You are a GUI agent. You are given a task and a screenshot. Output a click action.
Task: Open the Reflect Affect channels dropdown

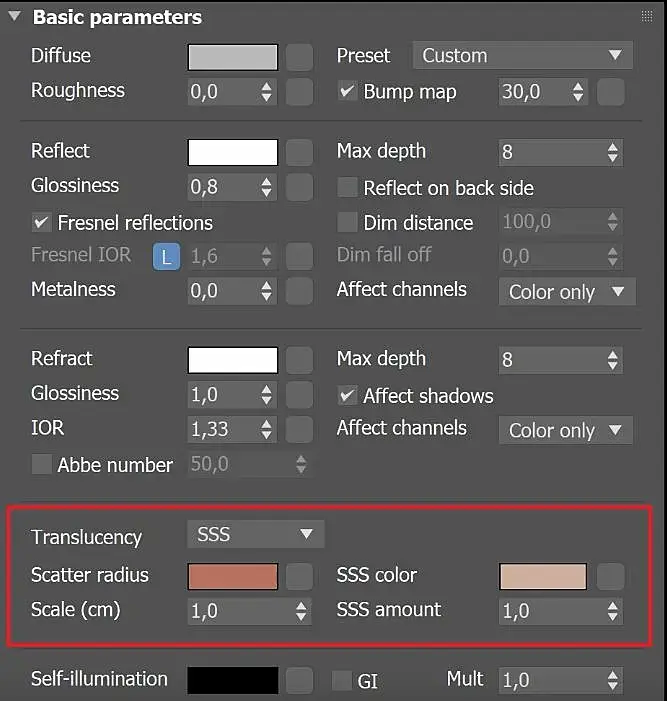point(566,292)
